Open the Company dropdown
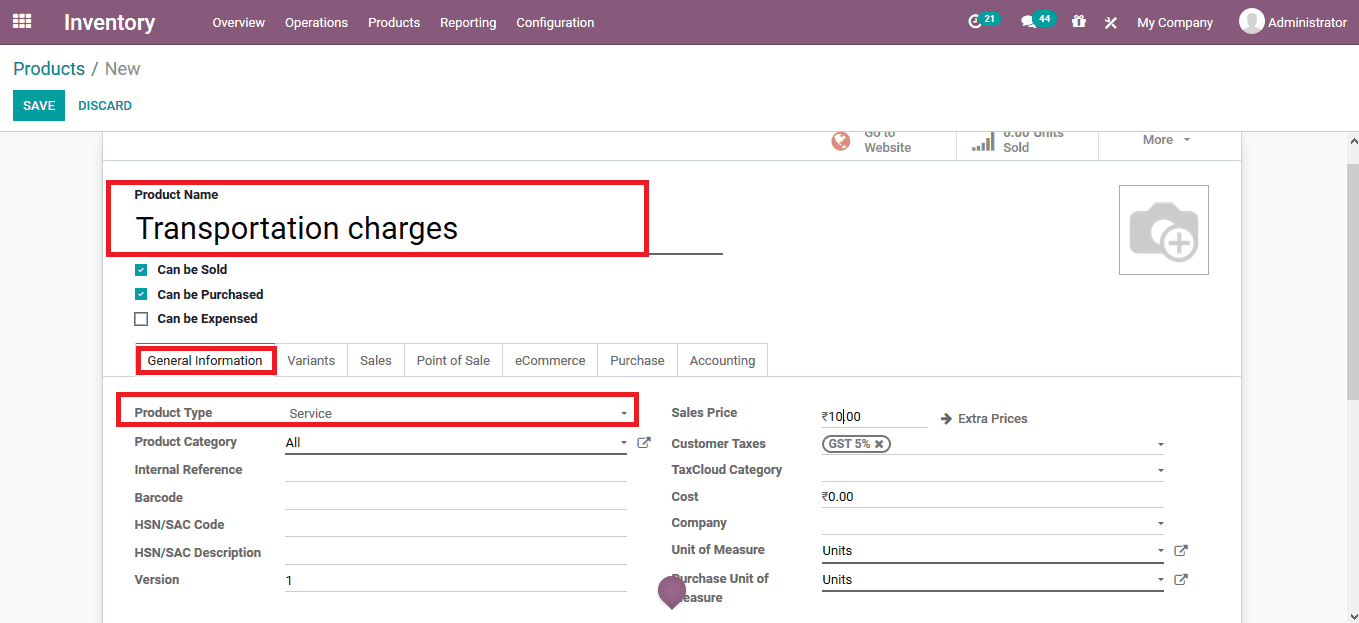This screenshot has height=623, width=1359. click(x=992, y=523)
